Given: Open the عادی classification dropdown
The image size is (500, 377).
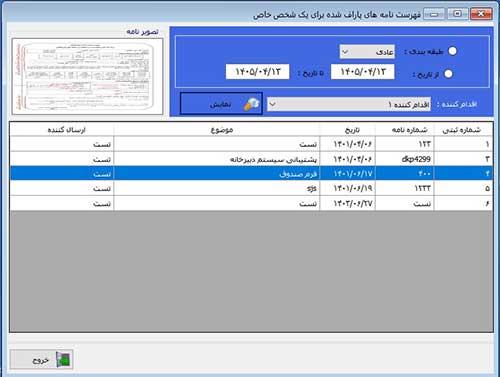Looking at the screenshot, I should click(367, 52).
